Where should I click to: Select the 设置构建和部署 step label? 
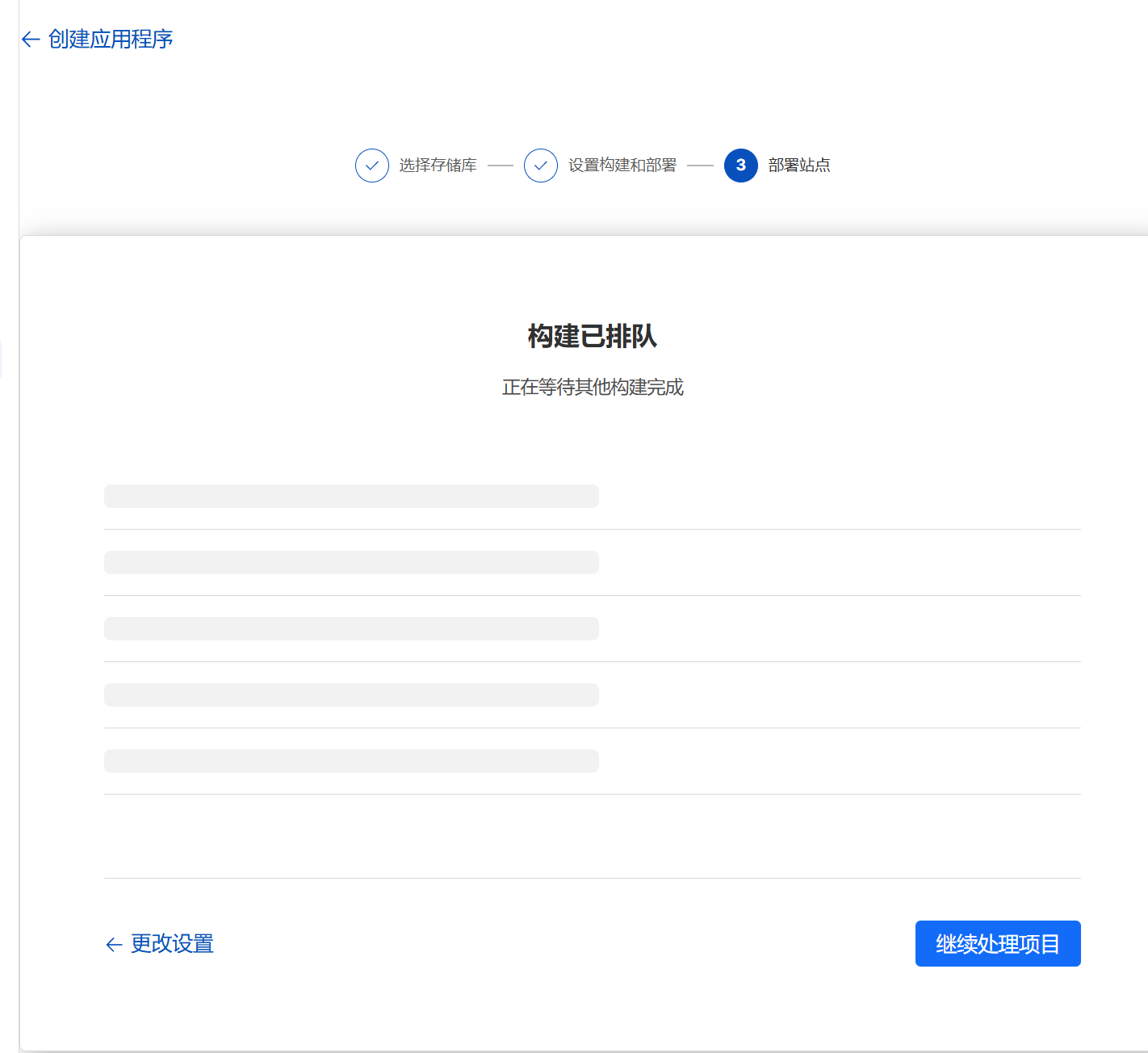pyautogui.click(x=622, y=166)
